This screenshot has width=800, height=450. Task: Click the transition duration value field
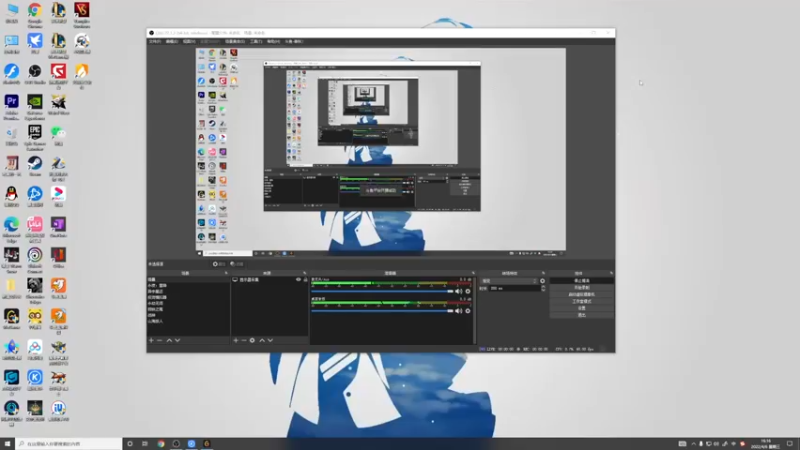point(514,288)
